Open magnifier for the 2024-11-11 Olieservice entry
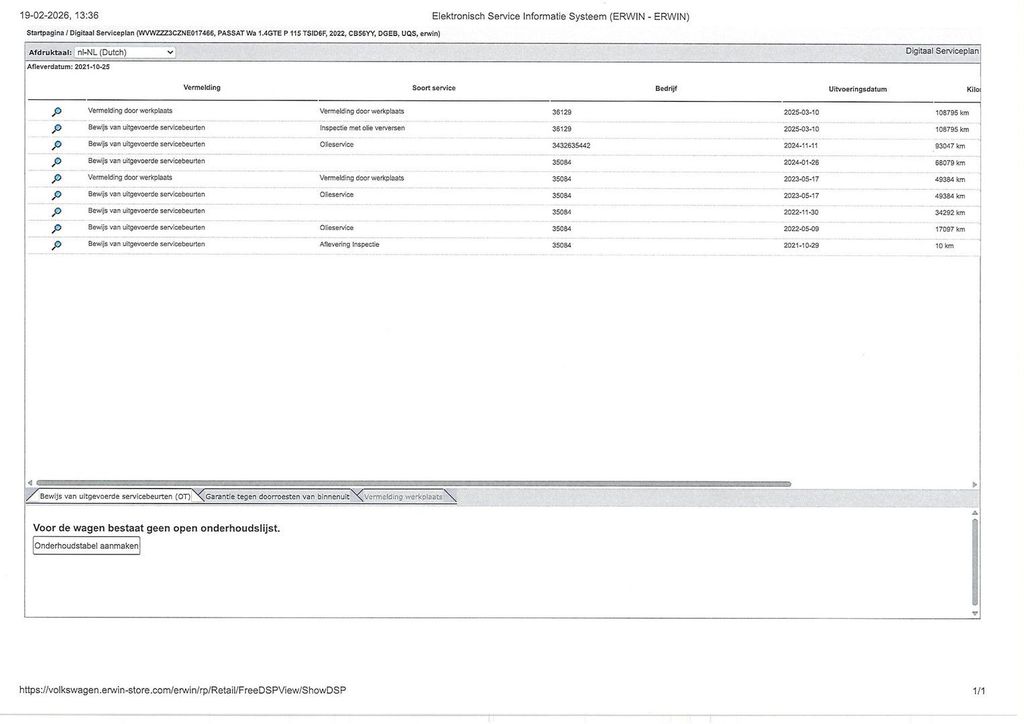 pos(56,145)
